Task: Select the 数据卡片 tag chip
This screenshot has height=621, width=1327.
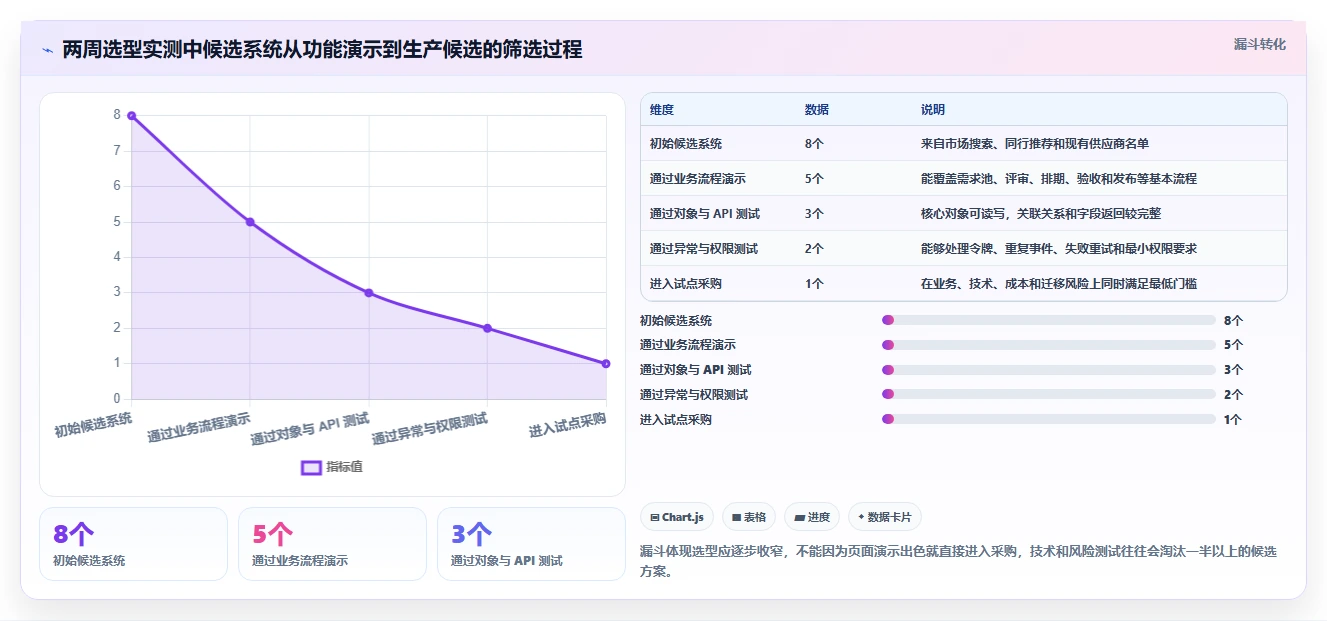Action: click(885, 517)
